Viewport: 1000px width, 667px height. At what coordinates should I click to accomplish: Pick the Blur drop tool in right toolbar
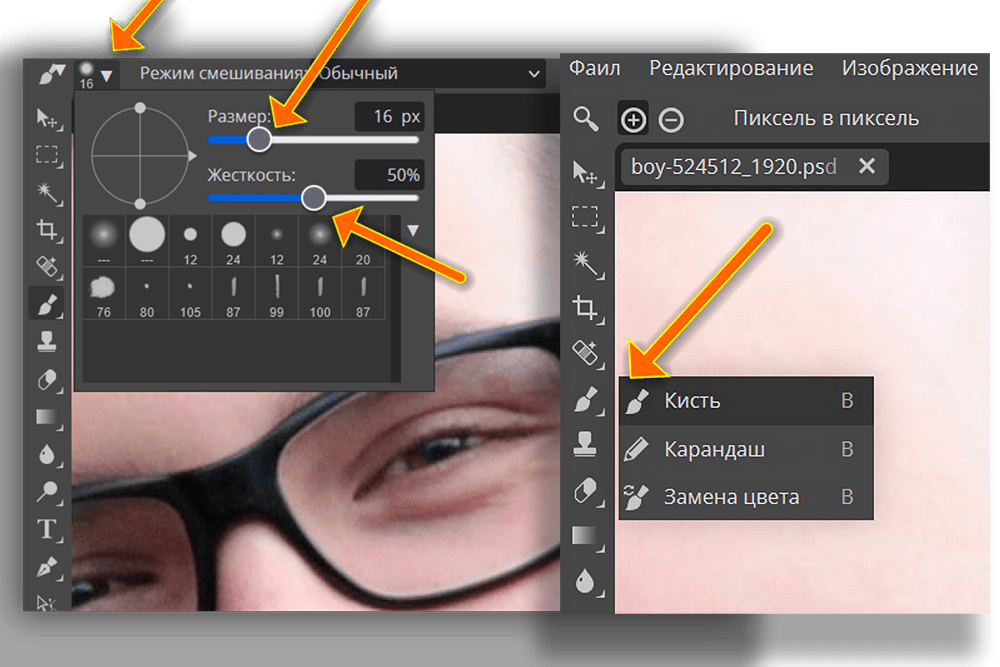click(x=587, y=582)
